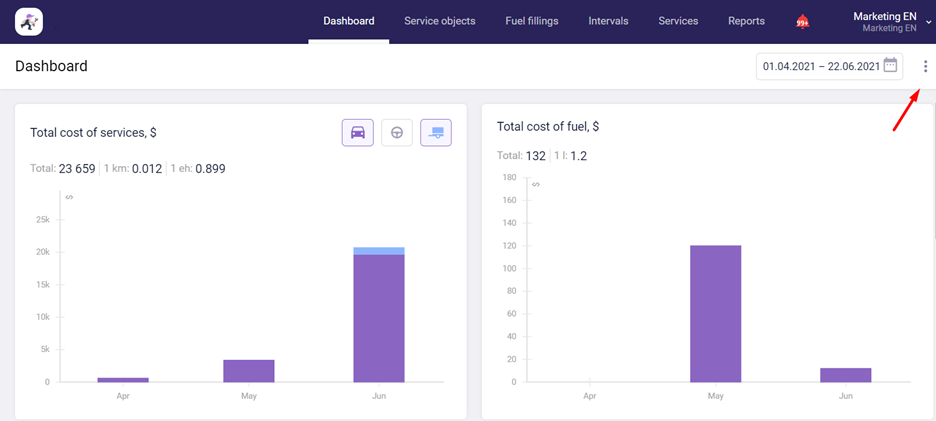Open the date range 01.04.2021 – 22.06.2021 picker
Viewport: 936px width, 421px height.
(820, 66)
